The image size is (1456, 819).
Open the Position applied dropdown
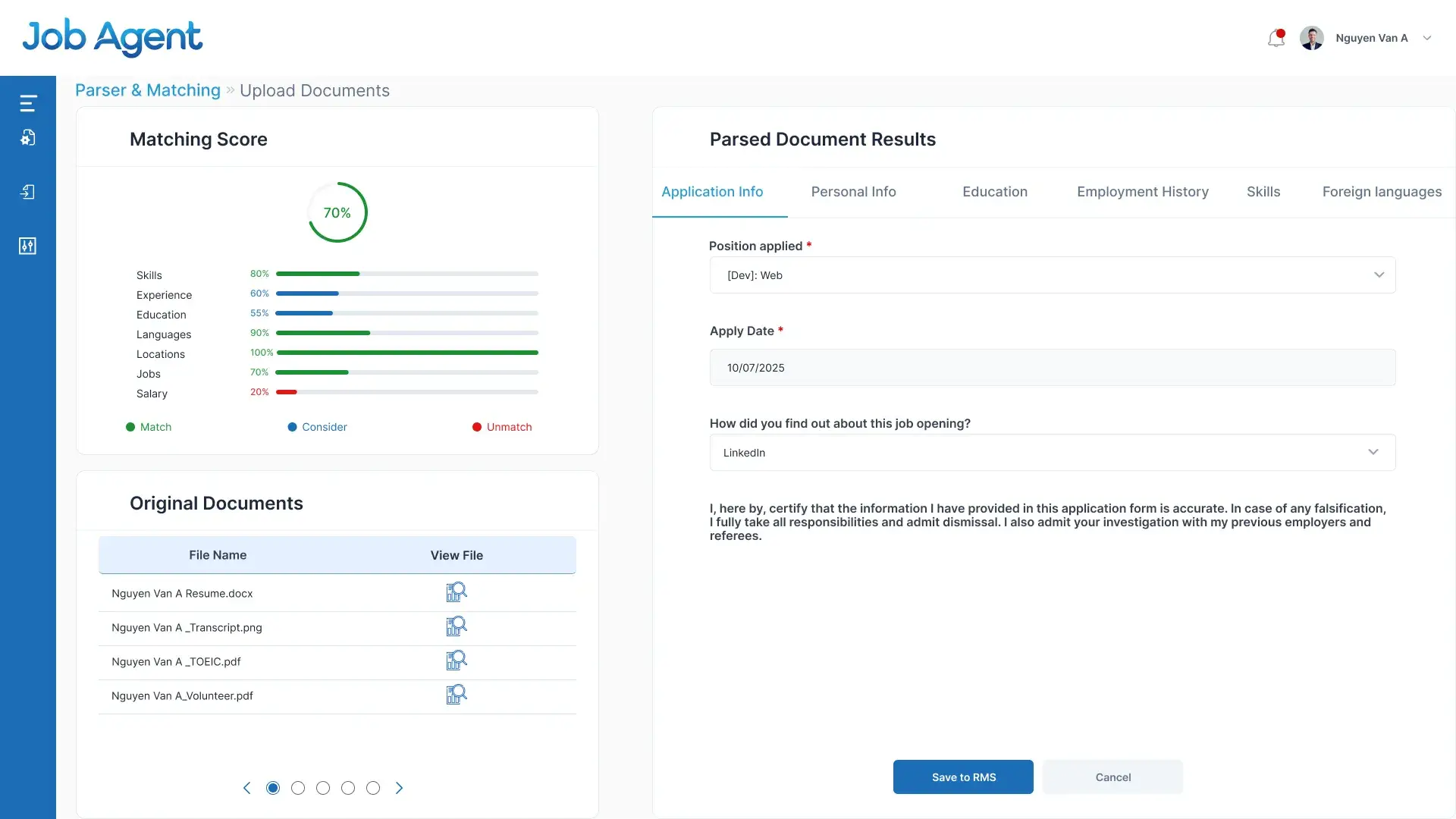click(x=1053, y=275)
